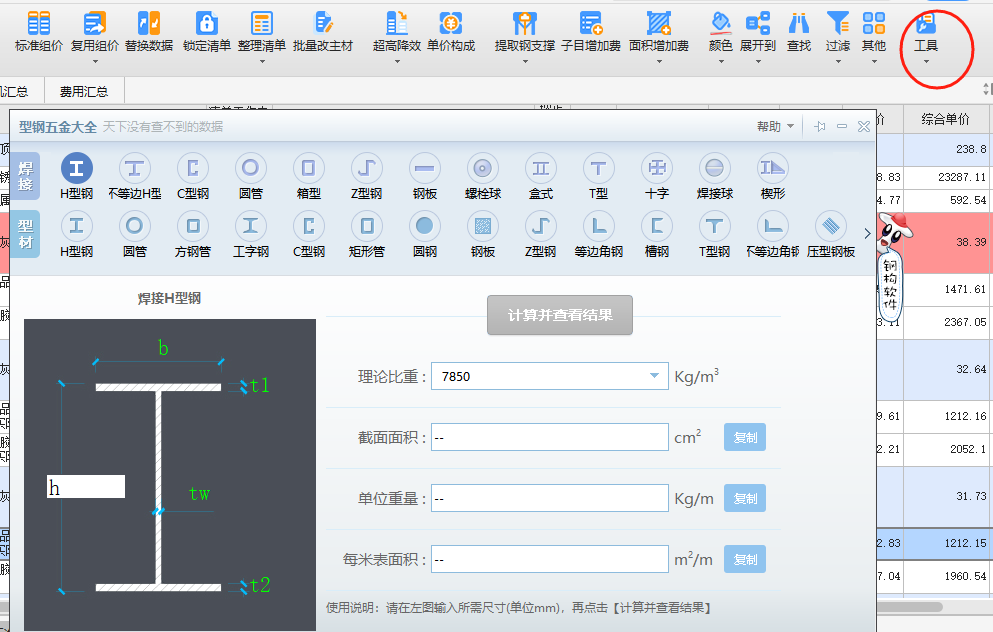The width and height of the screenshot is (993, 632).
Task: Switch to 焊接 category tab
Action: [25, 176]
